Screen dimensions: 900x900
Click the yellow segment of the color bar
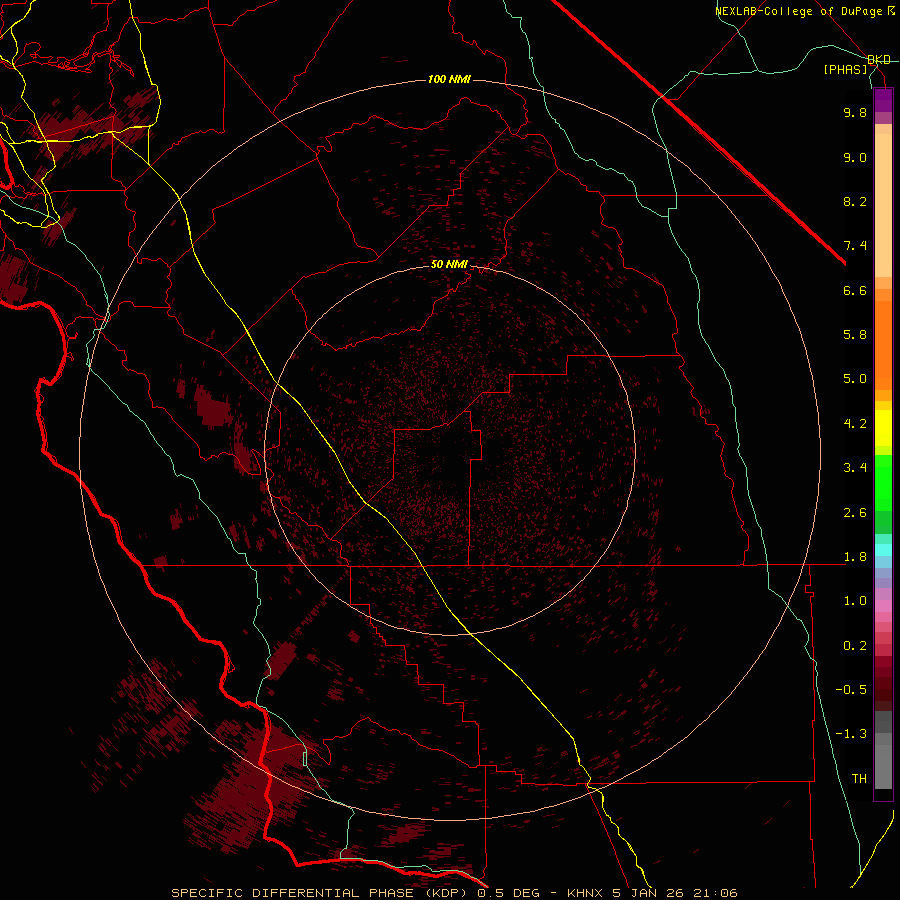tap(883, 428)
